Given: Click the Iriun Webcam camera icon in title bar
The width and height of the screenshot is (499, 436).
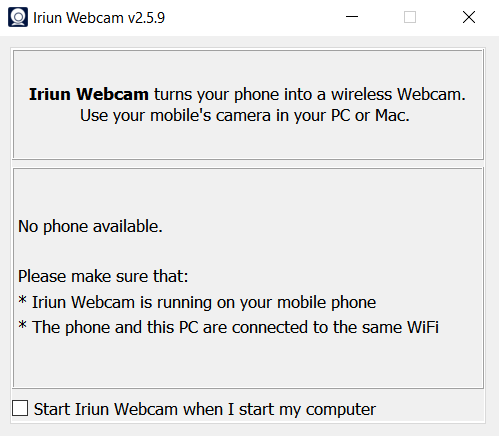Looking at the screenshot, I should coord(18,17).
